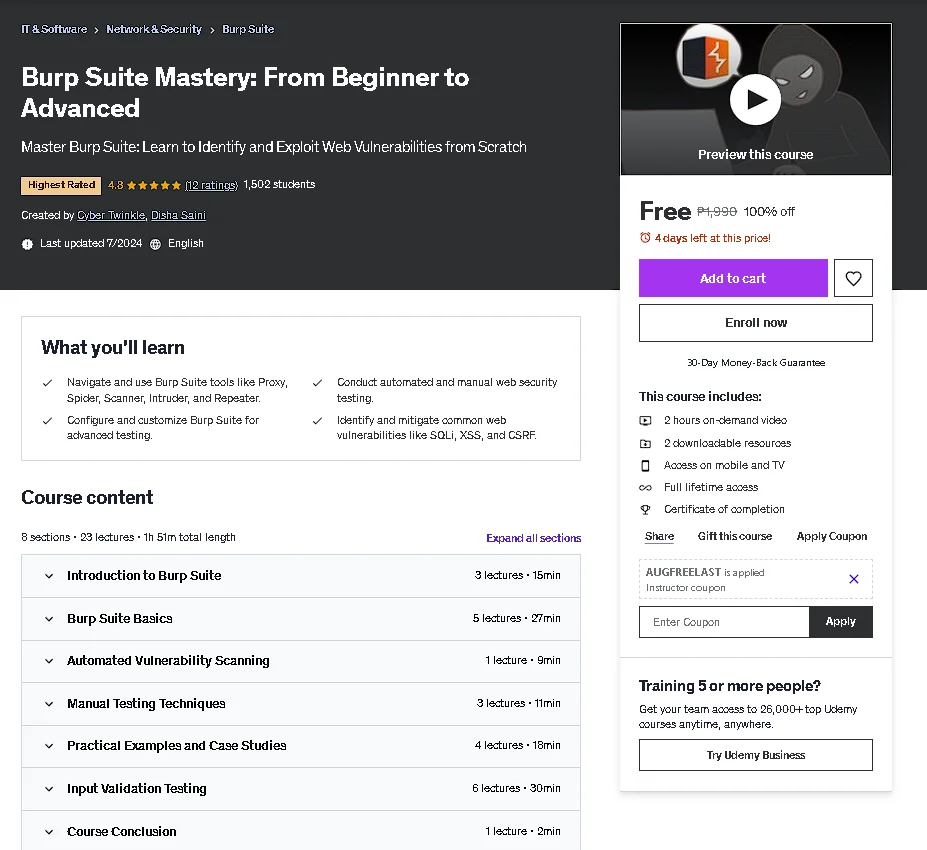Expand Introduction to Burp Suite section

301,576
